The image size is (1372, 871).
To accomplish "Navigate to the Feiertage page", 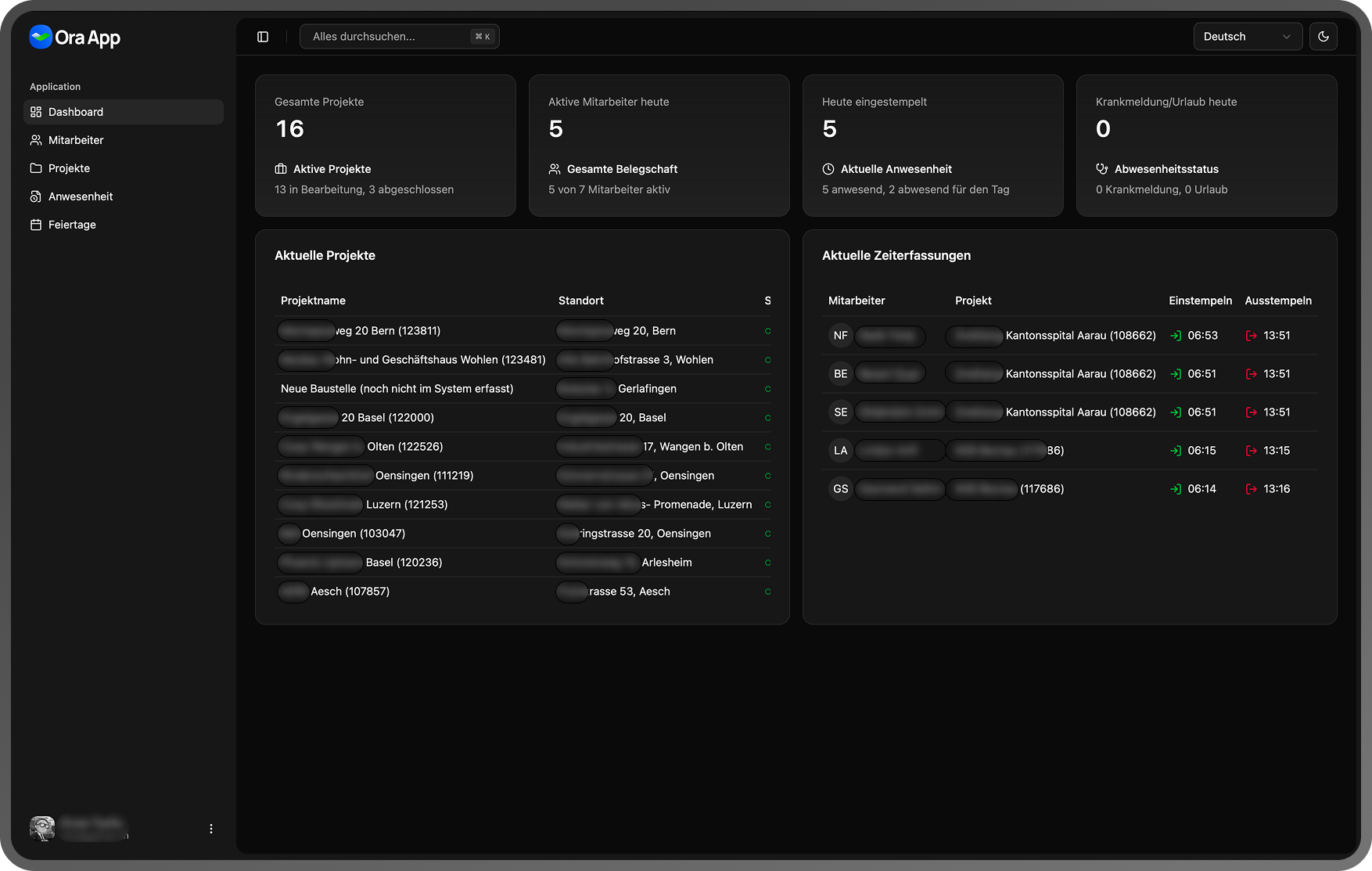I will (72, 225).
